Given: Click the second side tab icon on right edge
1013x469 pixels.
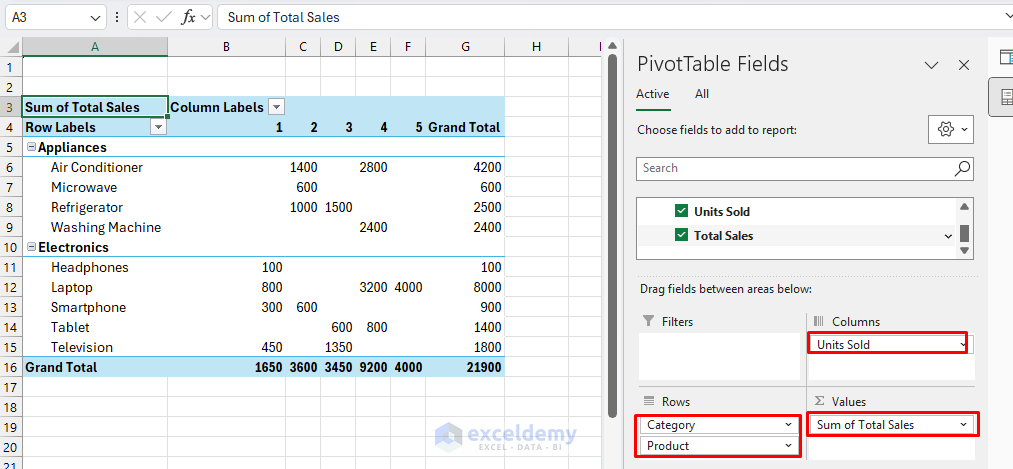Looking at the screenshot, I should tap(1006, 97).
